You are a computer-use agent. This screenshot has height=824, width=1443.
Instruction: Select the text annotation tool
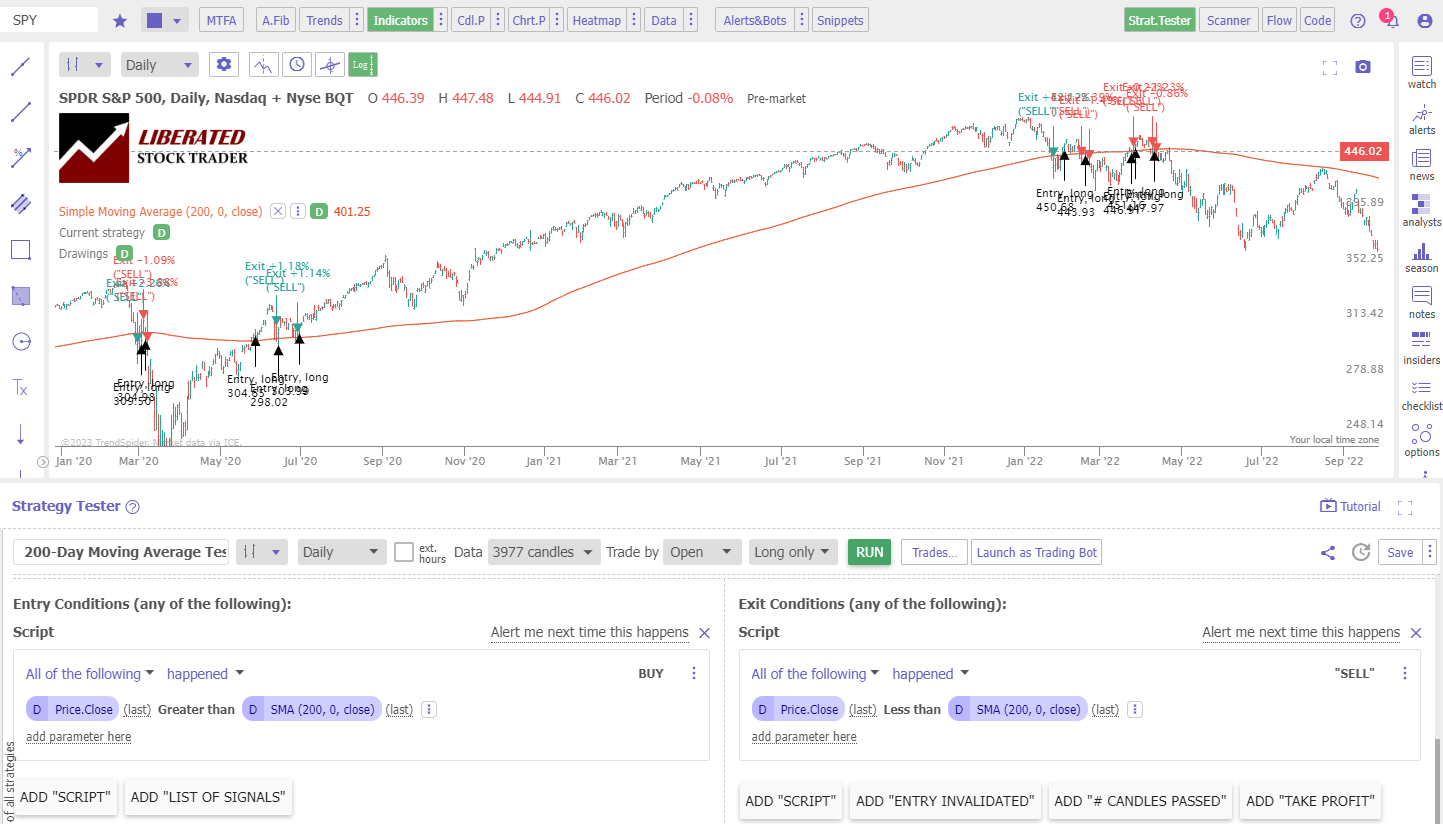20,388
